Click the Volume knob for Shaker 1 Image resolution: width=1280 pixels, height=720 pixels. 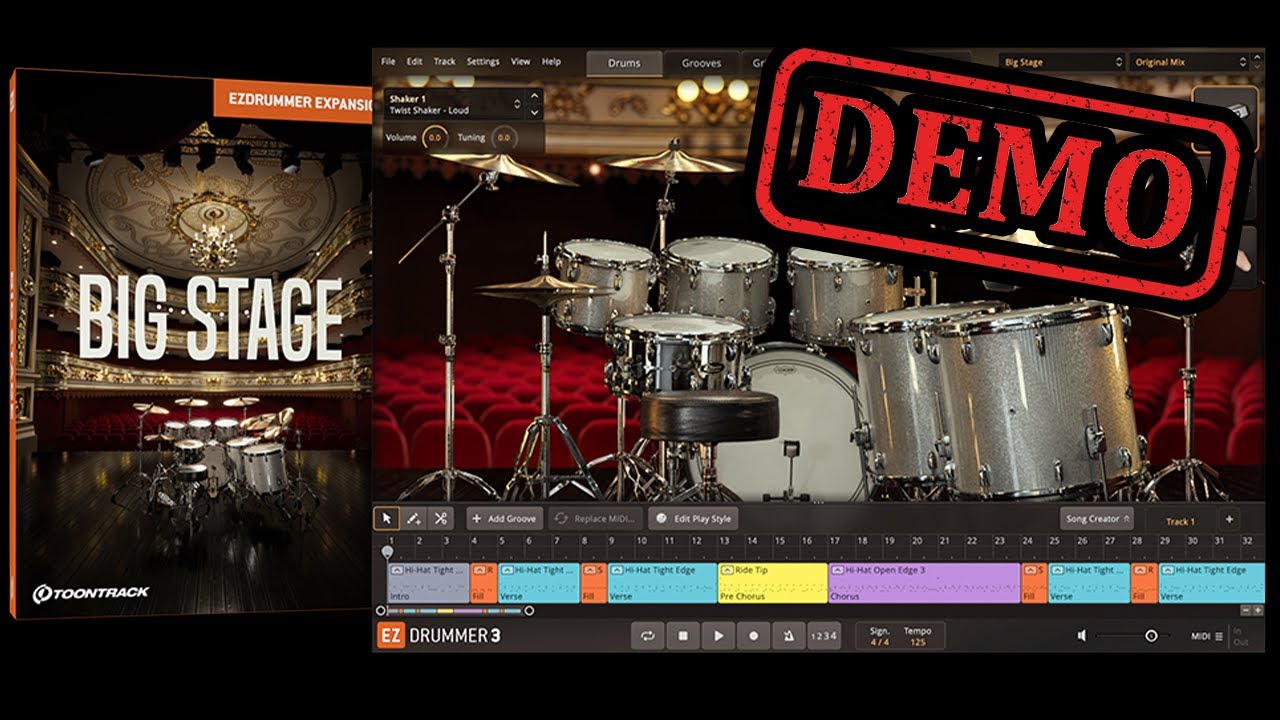click(435, 138)
